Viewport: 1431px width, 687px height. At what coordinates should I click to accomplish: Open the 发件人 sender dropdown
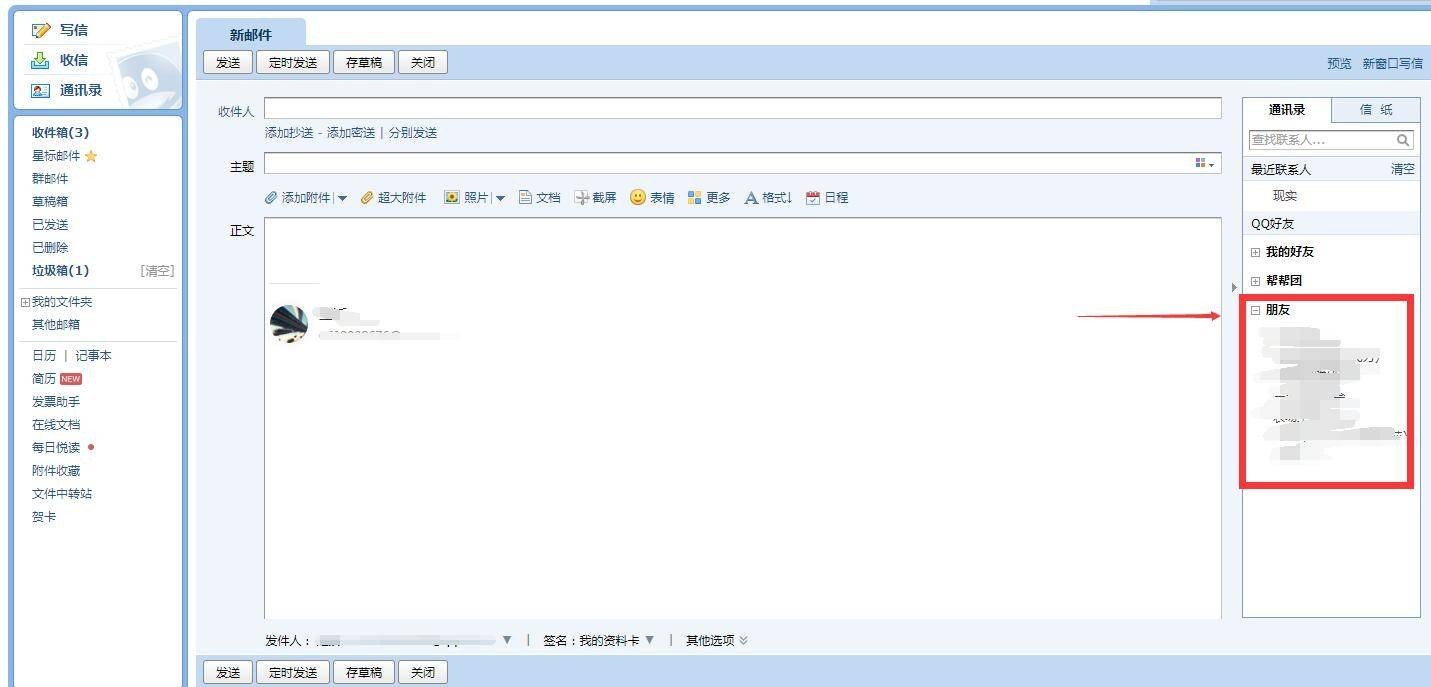coord(507,640)
